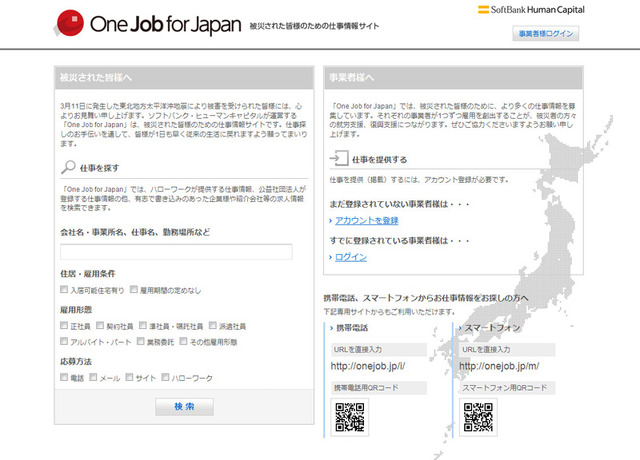Enable the 準社員・嘱託社員 checkbox
The height and width of the screenshot is (460, 640).
click(143, 325)
